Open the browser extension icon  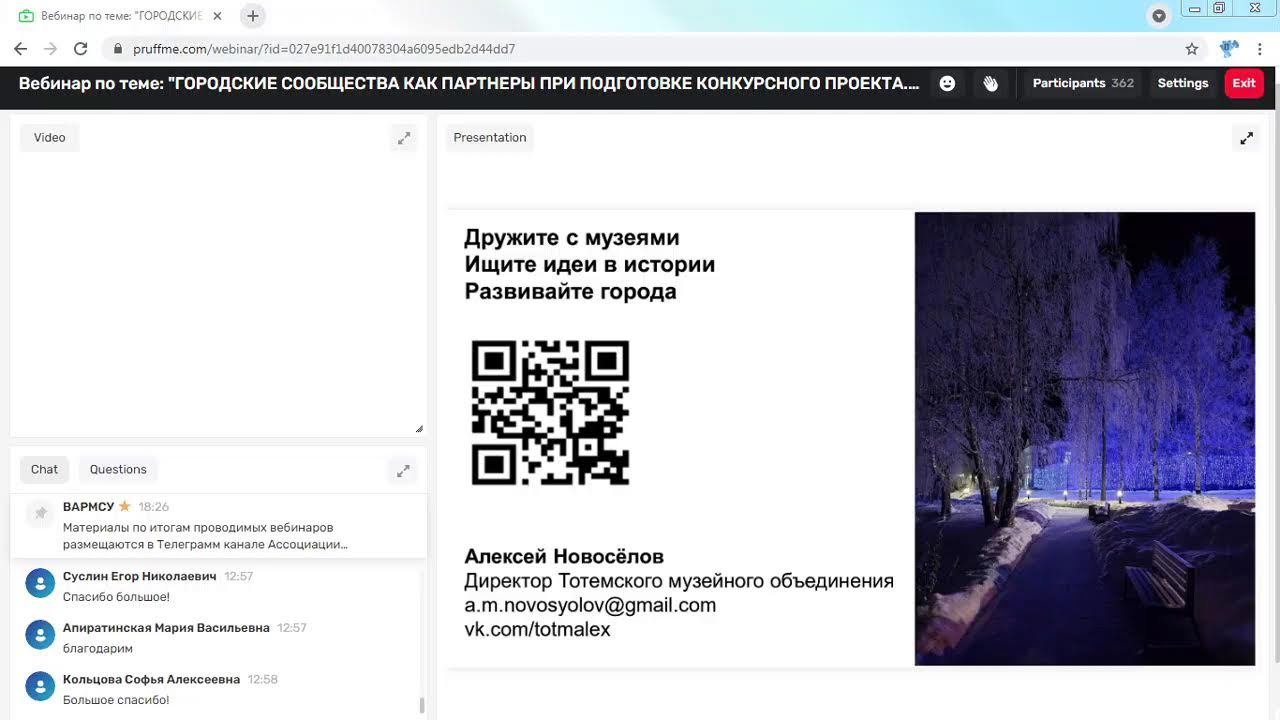[1229, 48]
